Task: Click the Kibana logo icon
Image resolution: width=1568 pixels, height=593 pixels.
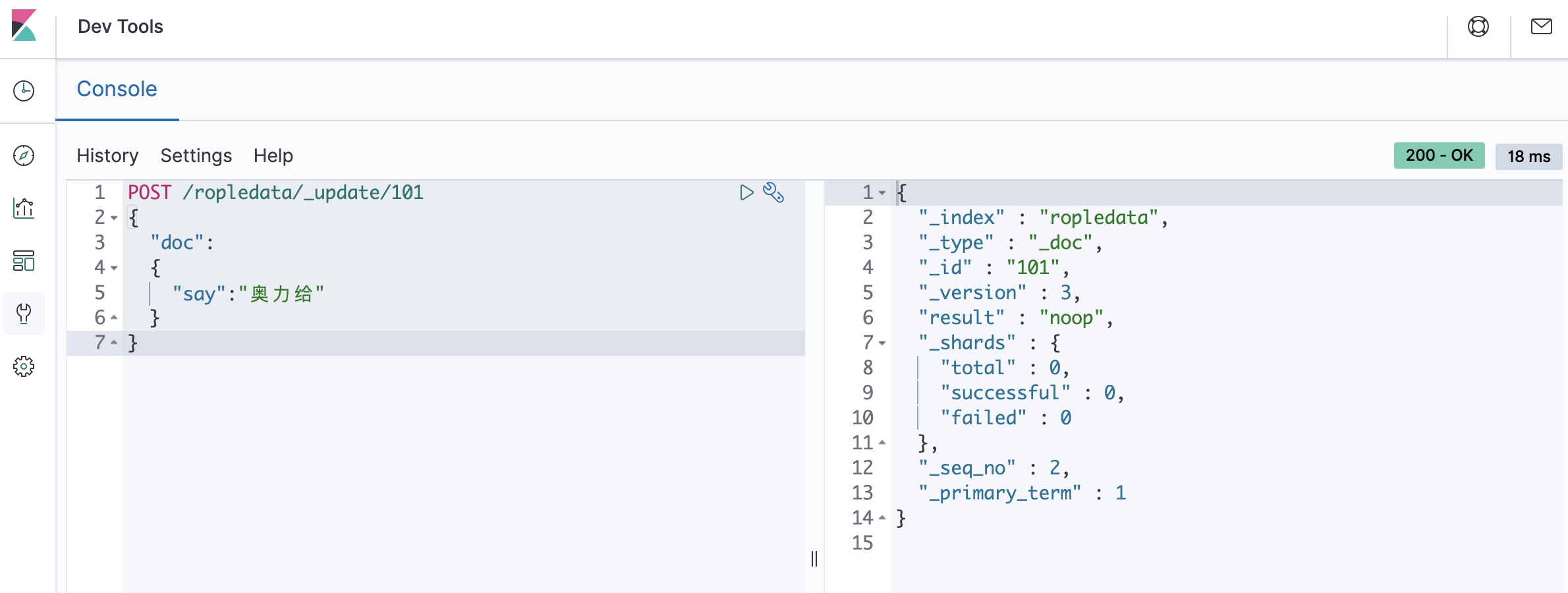Action: pyautogui.click(x=24, y=26)
